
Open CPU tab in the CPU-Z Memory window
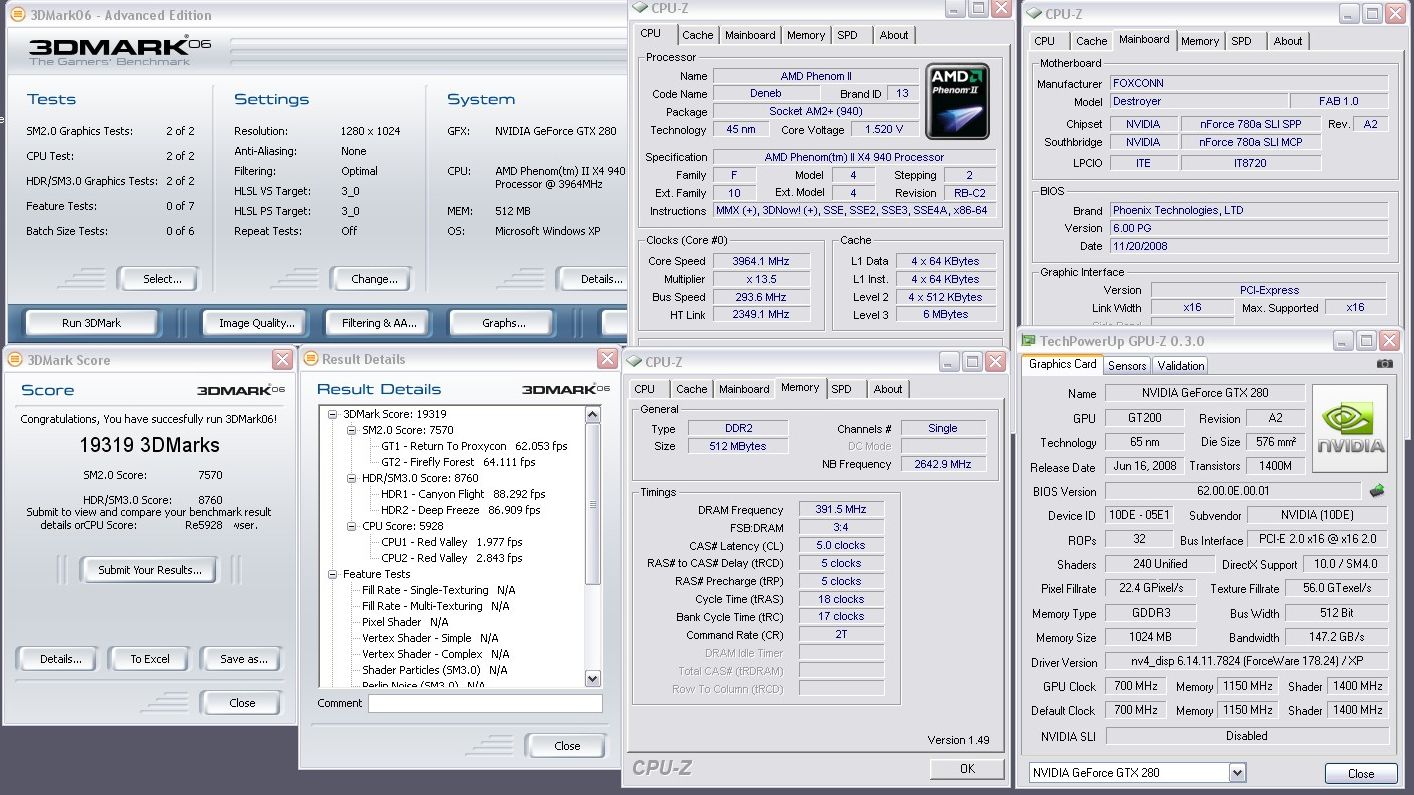tap(645, 389)
